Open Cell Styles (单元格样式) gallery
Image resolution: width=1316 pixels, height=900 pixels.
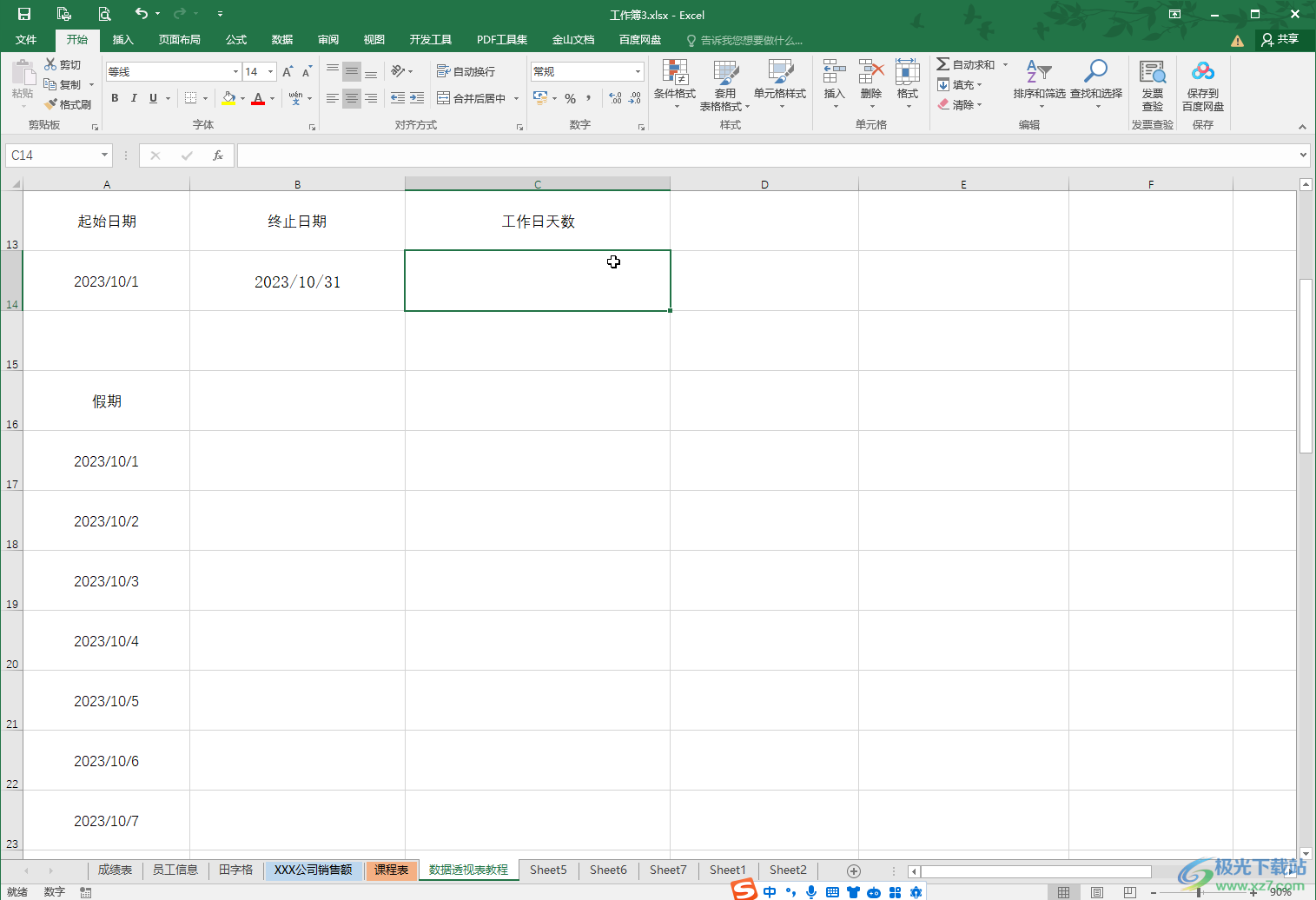point(780,84)
